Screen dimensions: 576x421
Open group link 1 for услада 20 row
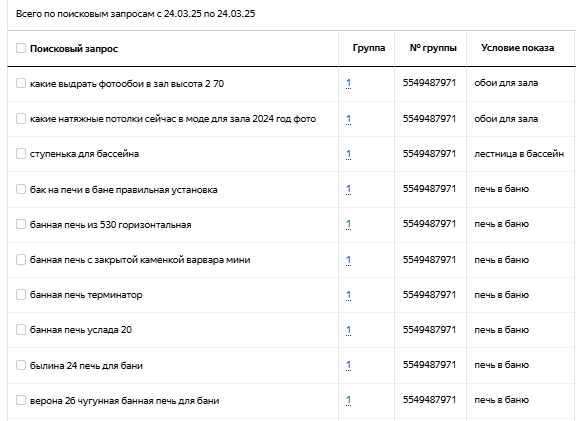[349, 330]
